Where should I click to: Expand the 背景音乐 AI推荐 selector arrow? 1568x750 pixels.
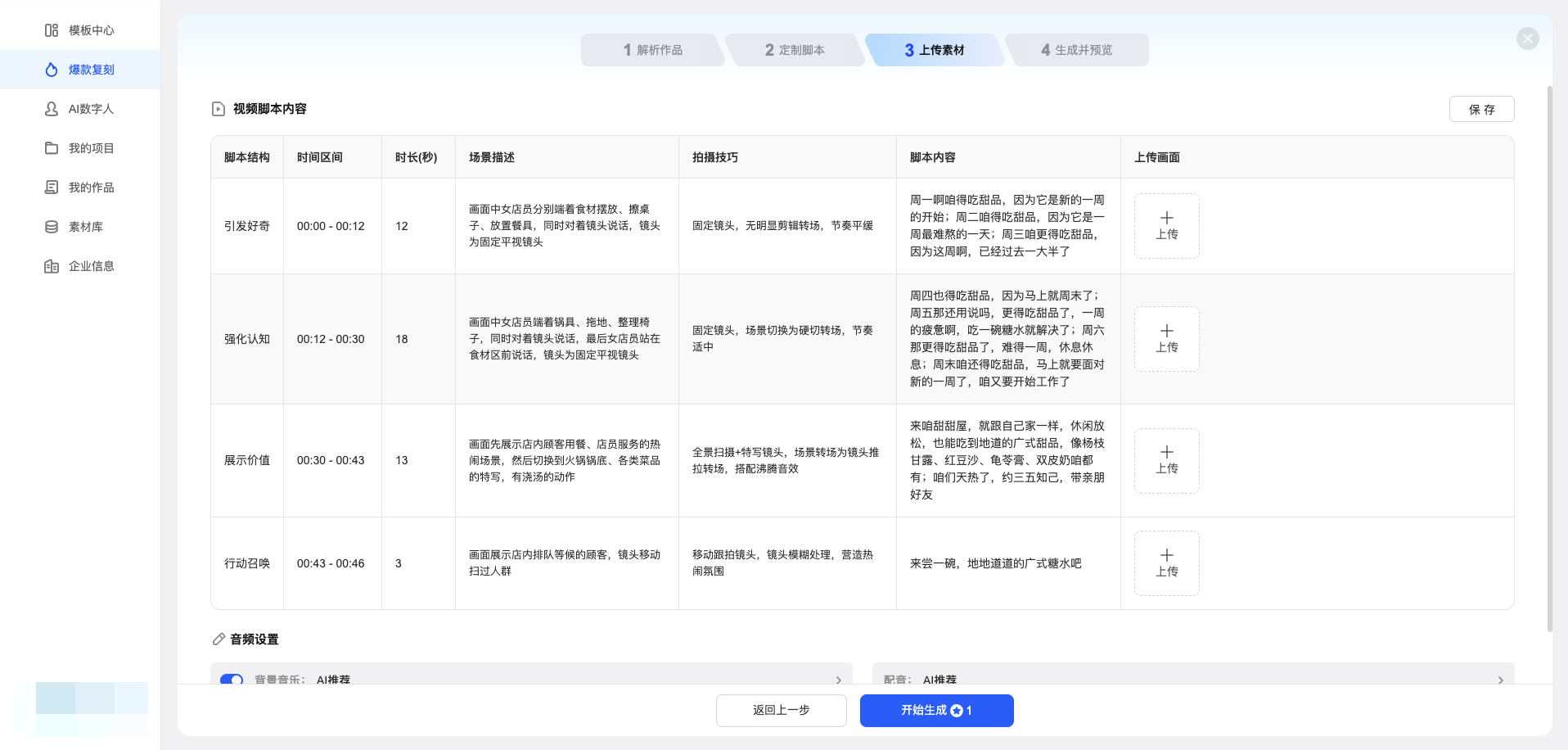pyautogui.click(x=838, y=680)
